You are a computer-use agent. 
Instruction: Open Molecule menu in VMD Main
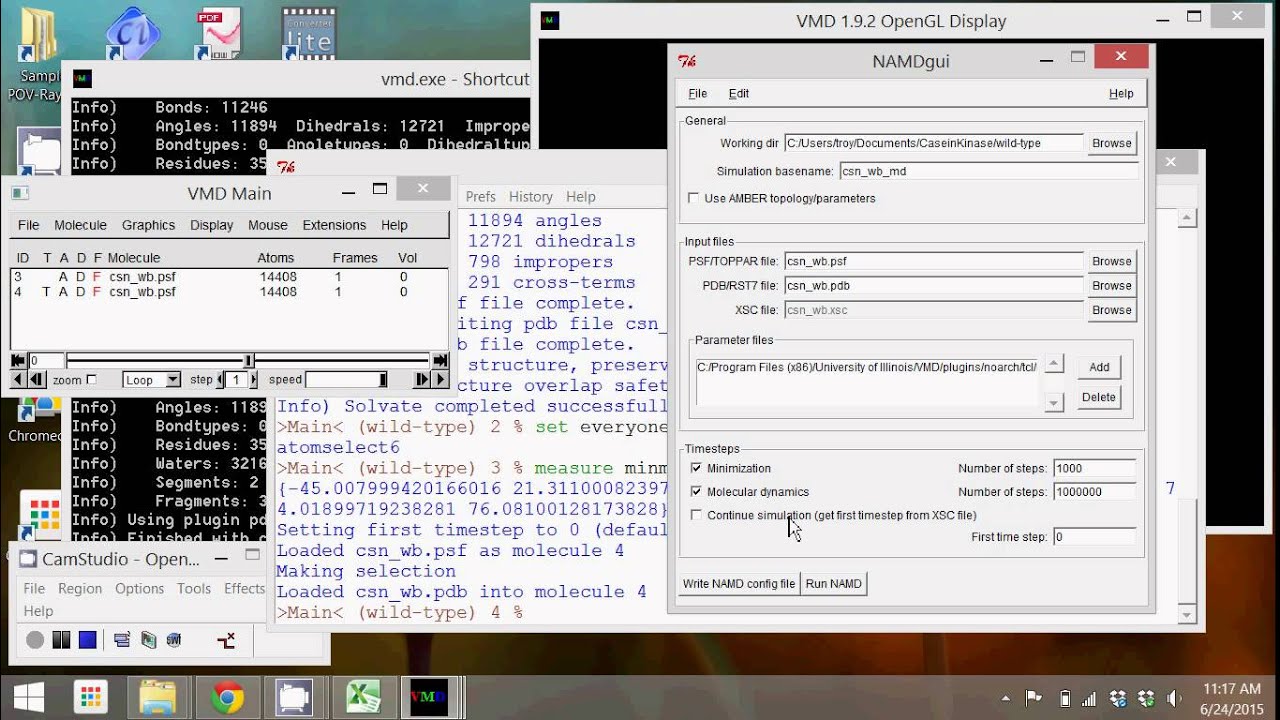(80, 225)
